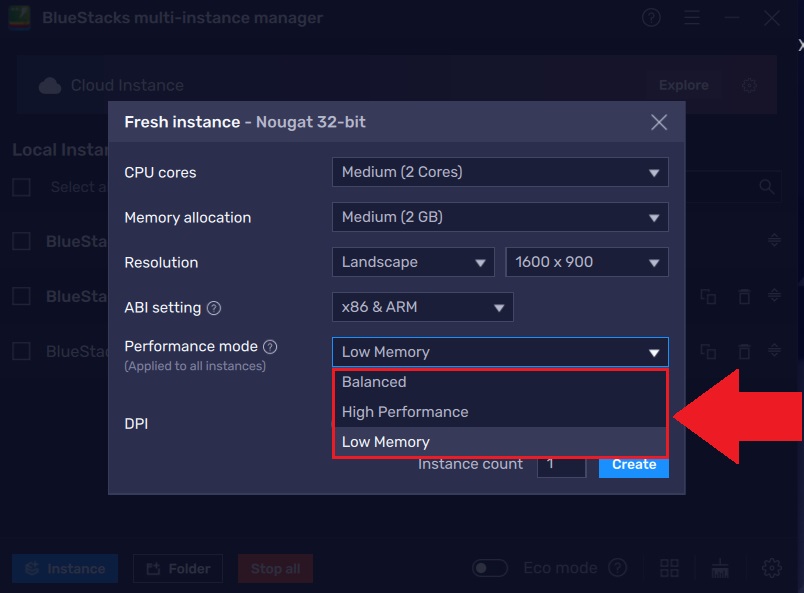This screenshot has width=804, height=593.
Task: Open the Cloud Instance settings gear
Action: (x=749, y=86)
